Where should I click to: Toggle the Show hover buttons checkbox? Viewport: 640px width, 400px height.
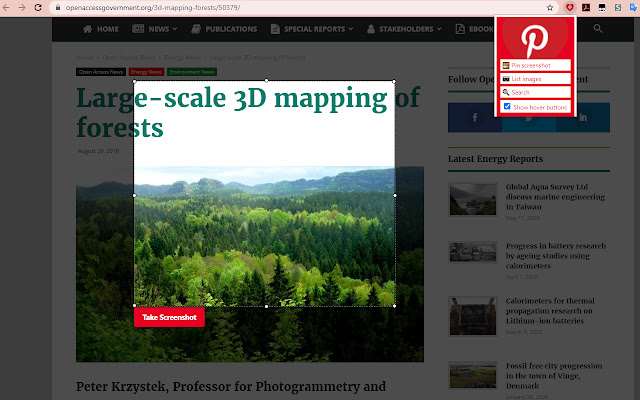507,106
